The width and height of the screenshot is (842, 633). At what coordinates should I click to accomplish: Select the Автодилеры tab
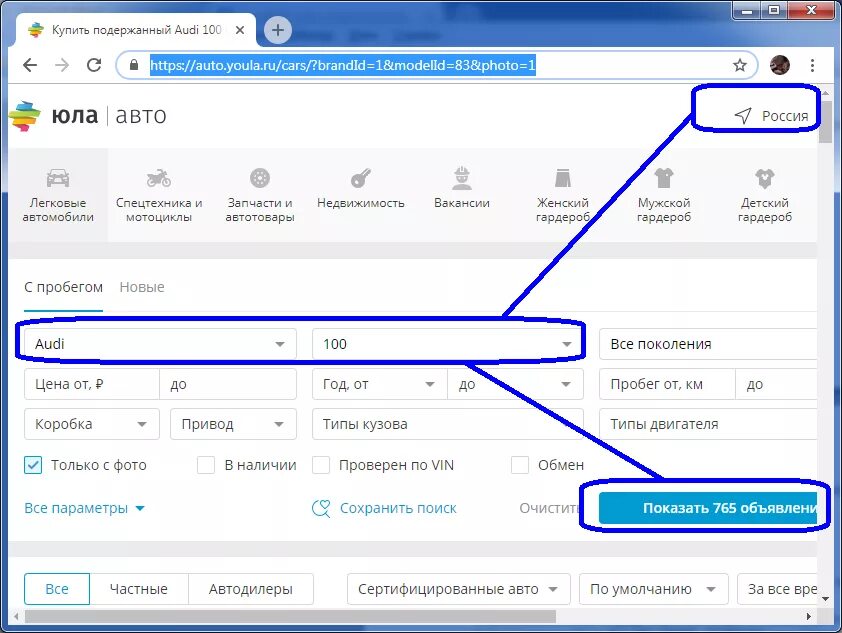pos(251,589)
